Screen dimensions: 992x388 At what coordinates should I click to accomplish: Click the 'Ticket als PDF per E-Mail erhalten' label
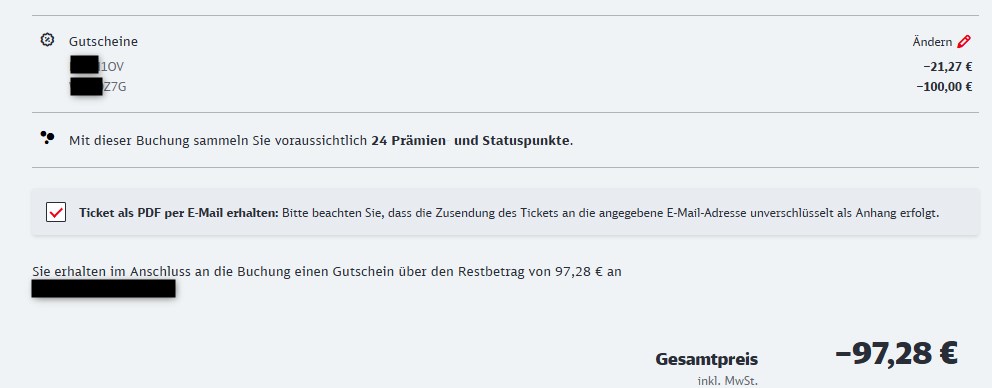178,213
